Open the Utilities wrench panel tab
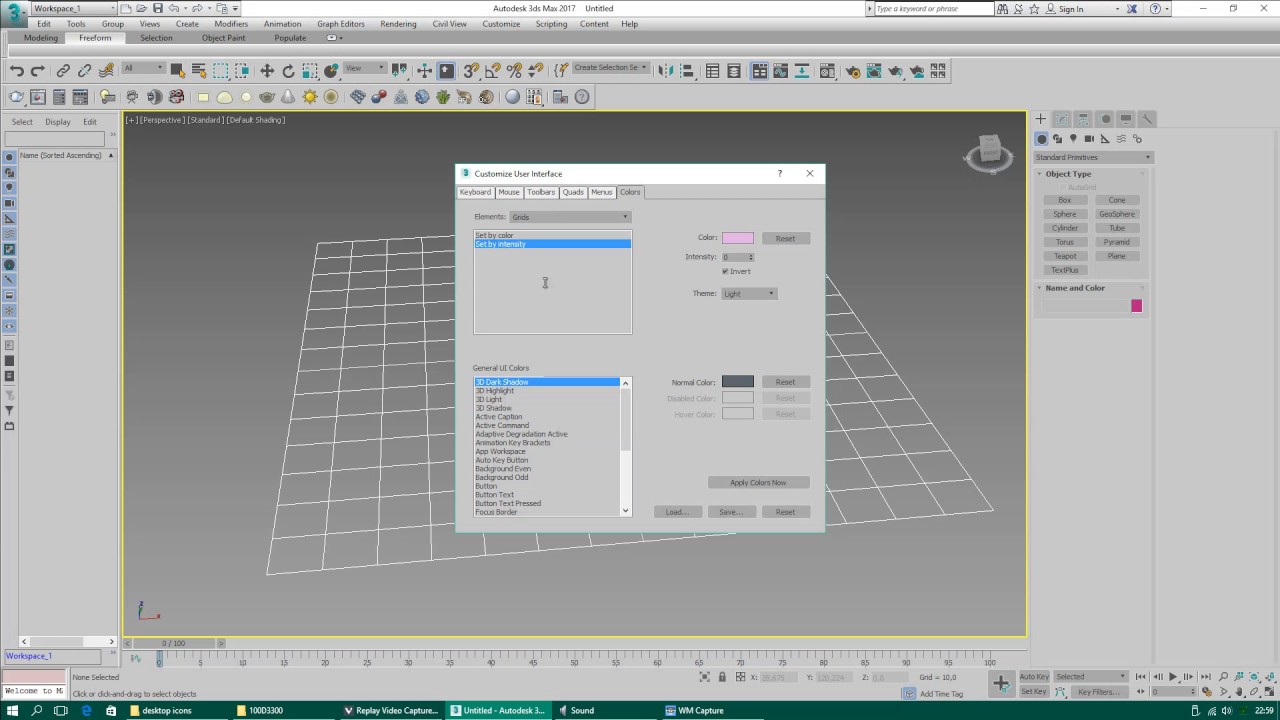Viewport: 1280px width, 720px height. click(x=1147, y=119)
